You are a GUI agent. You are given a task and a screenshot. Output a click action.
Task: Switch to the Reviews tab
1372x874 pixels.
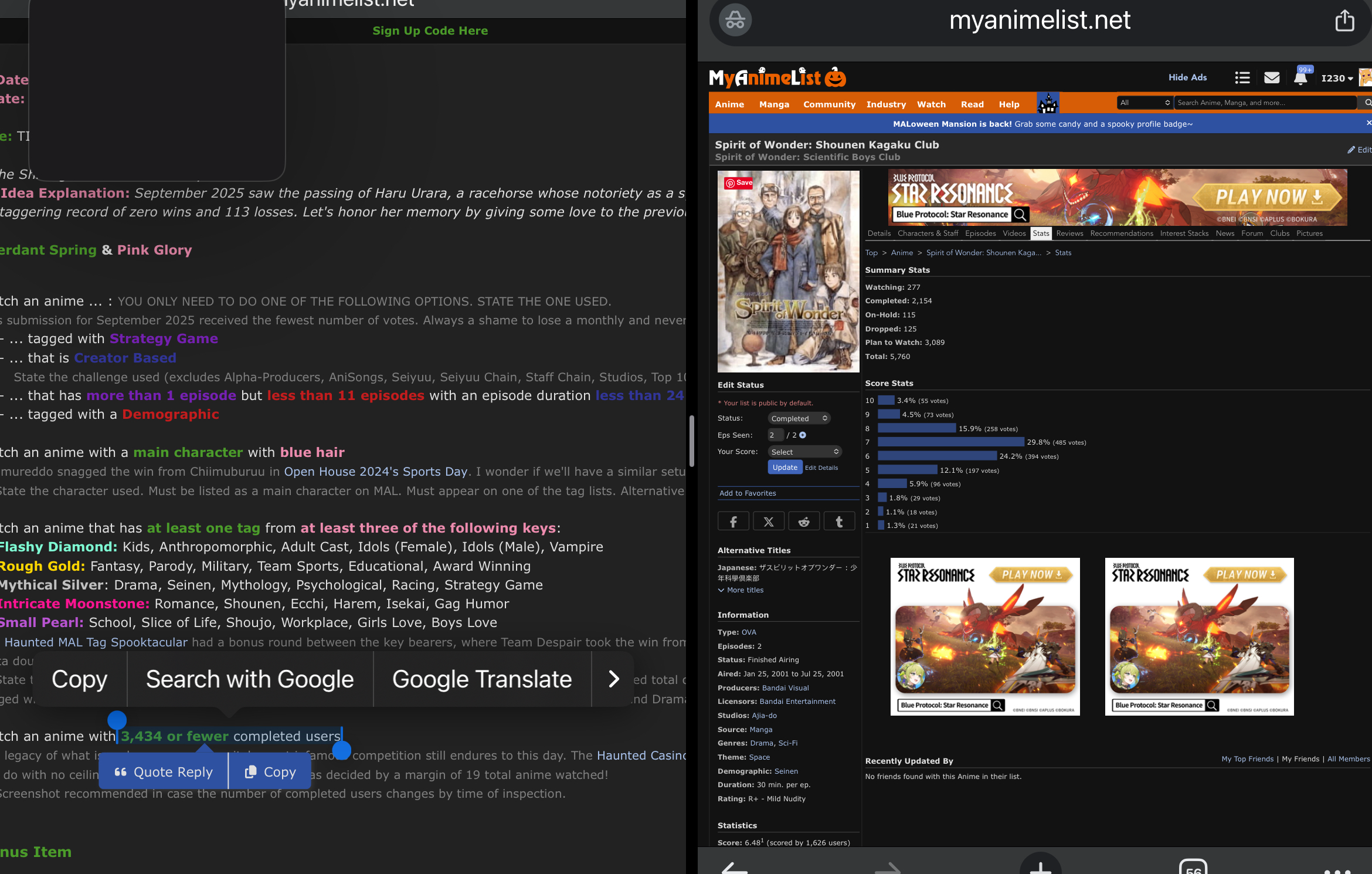1069,233
